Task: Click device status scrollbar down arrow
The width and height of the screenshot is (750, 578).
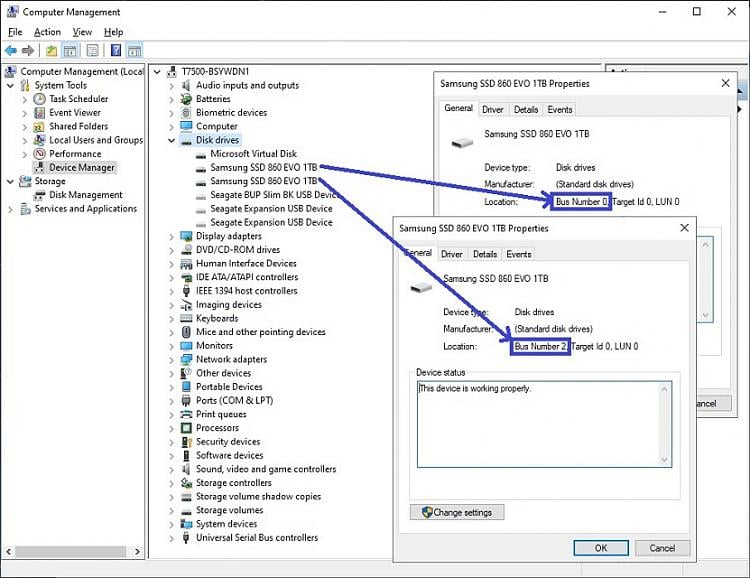Action: tap(664, 460)
